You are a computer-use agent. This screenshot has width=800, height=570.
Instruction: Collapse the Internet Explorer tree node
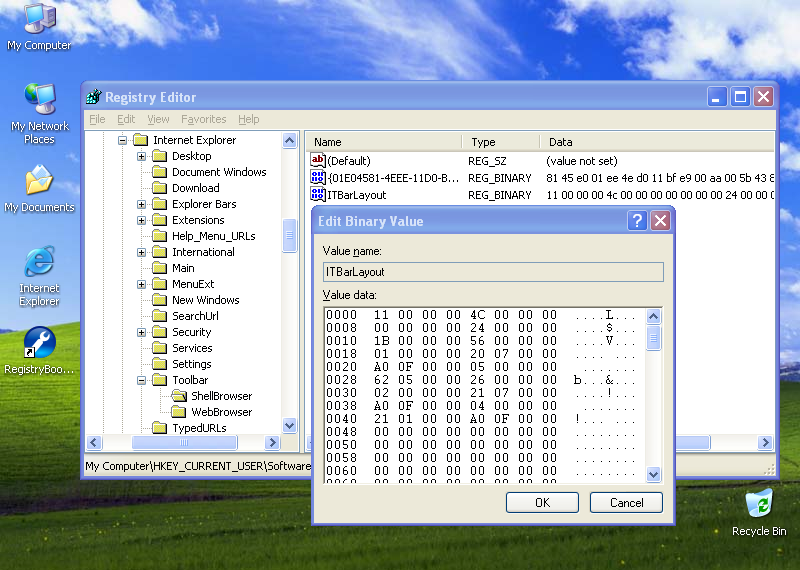click(x=122, y=140)
